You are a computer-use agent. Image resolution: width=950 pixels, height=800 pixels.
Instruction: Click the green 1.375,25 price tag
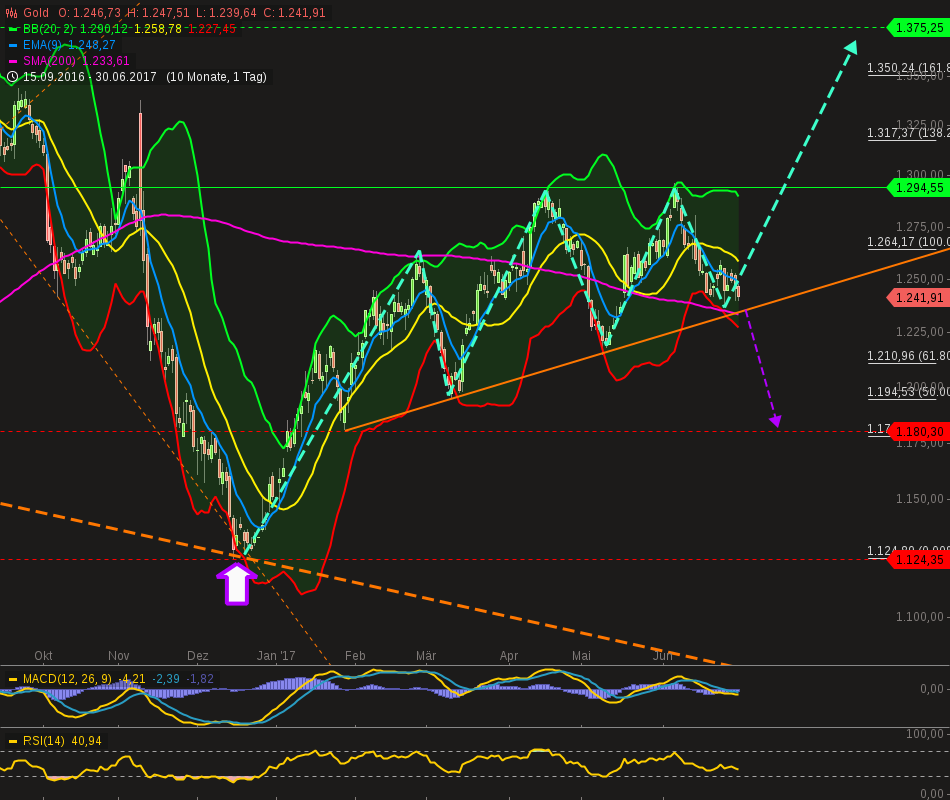pyautogui.click(x=918, y=27)
